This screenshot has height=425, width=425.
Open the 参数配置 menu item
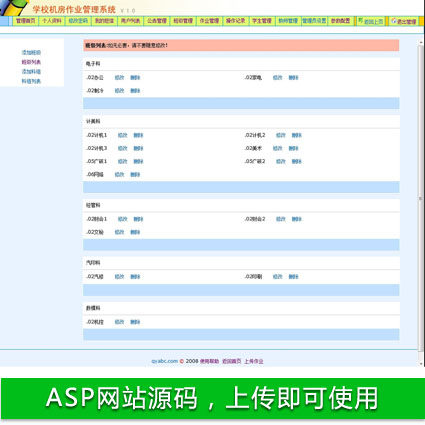pos(340,21)
